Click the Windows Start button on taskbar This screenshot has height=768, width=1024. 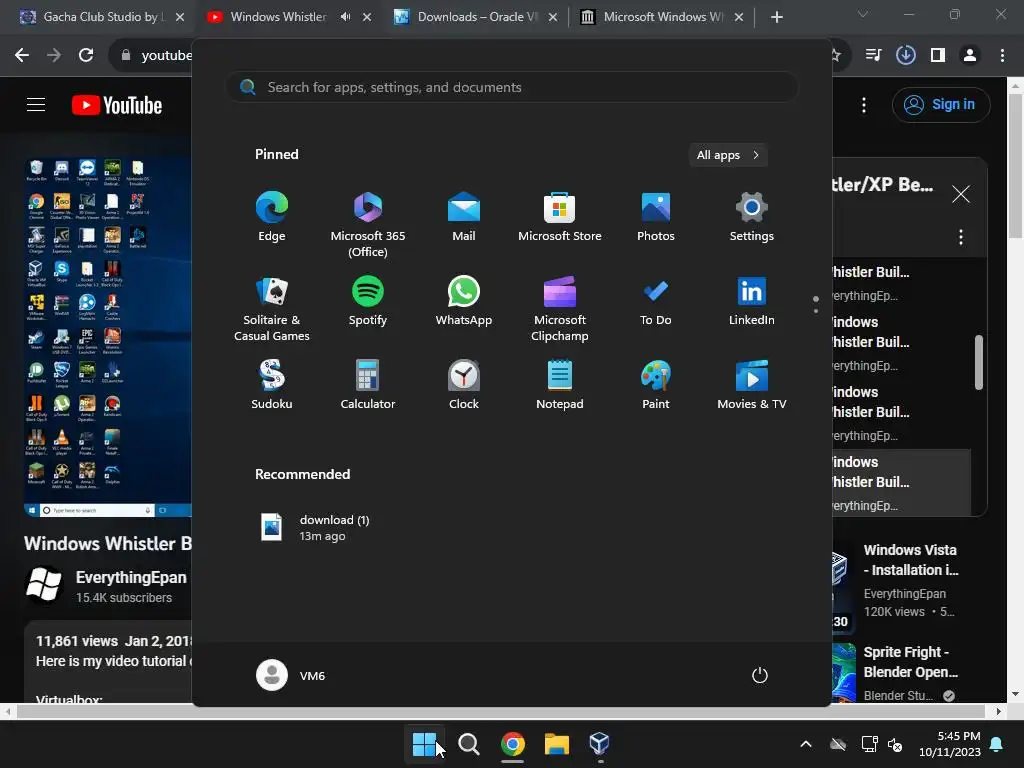(424, 743)
